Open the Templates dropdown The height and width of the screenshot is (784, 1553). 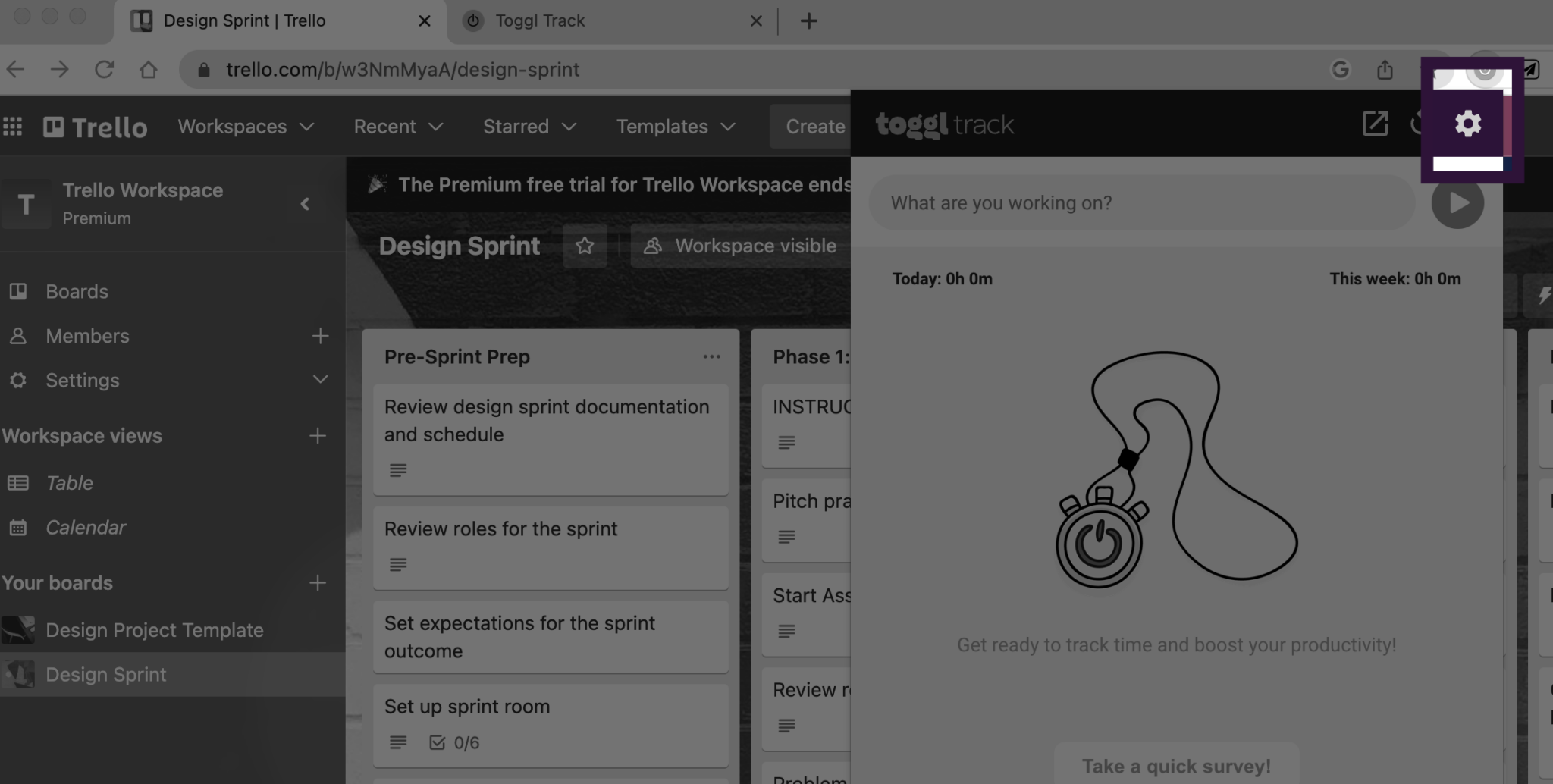673,126
